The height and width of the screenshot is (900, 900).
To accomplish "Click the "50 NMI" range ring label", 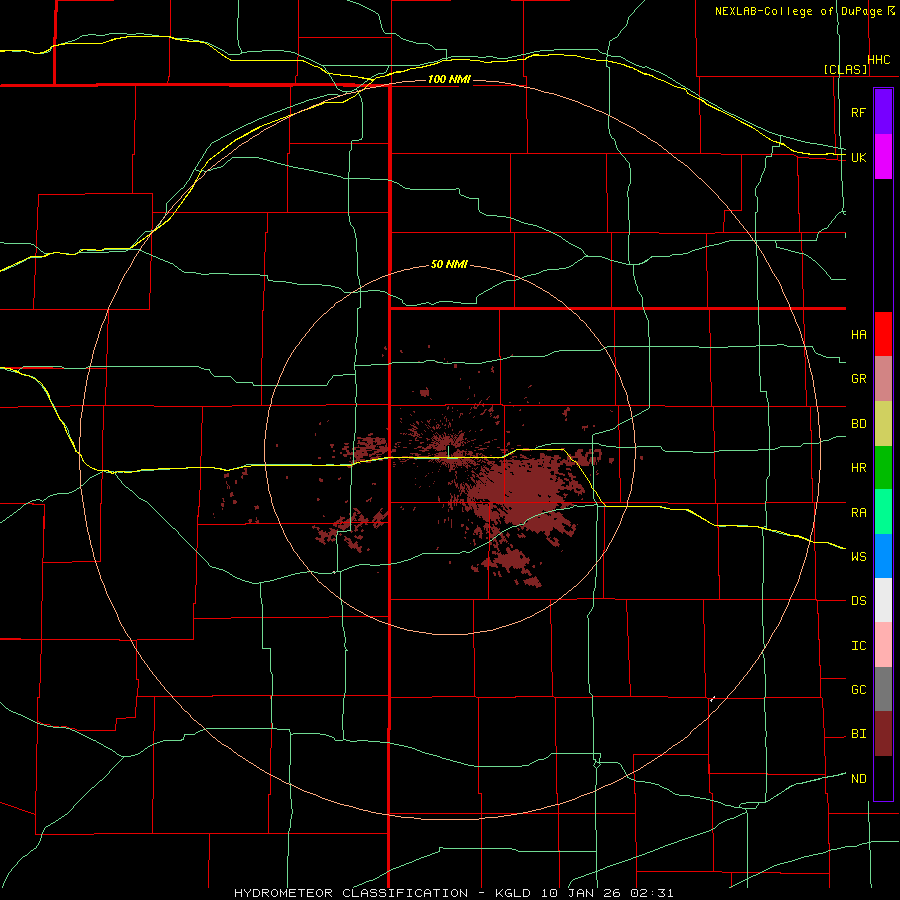I will coord(449,265).
